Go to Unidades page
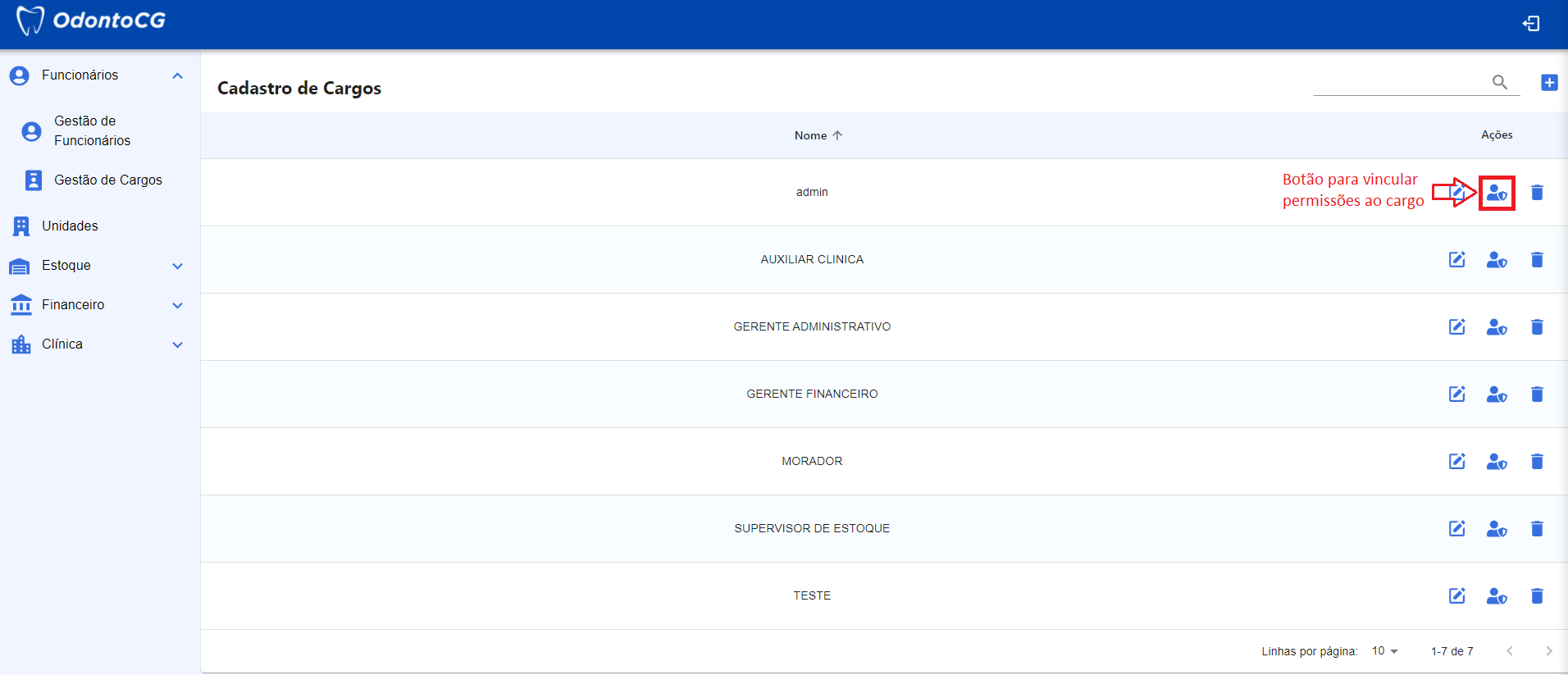The height and width of the screenshot is (675, 1568). [x=70, y=226]
